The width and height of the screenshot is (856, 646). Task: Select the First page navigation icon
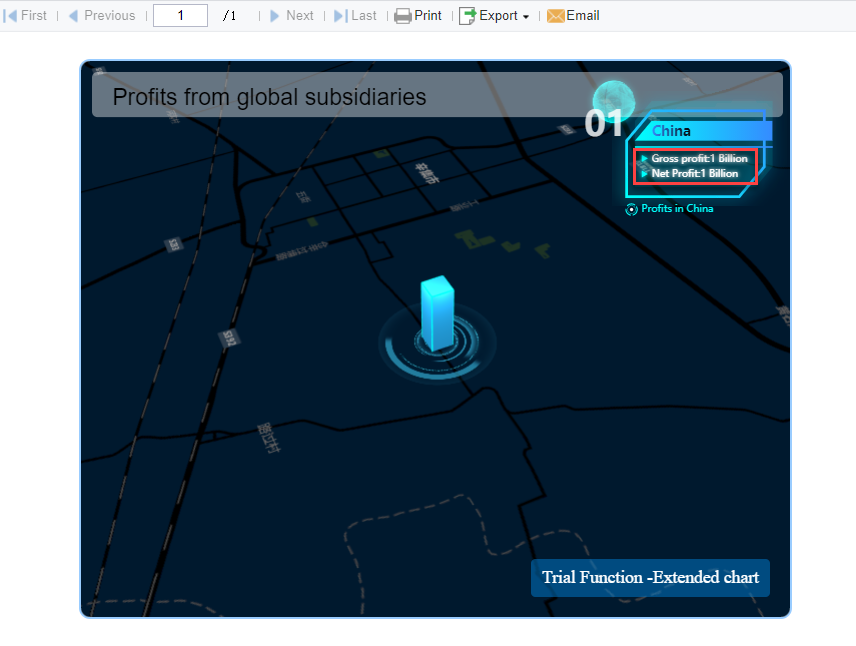(8, 15)
